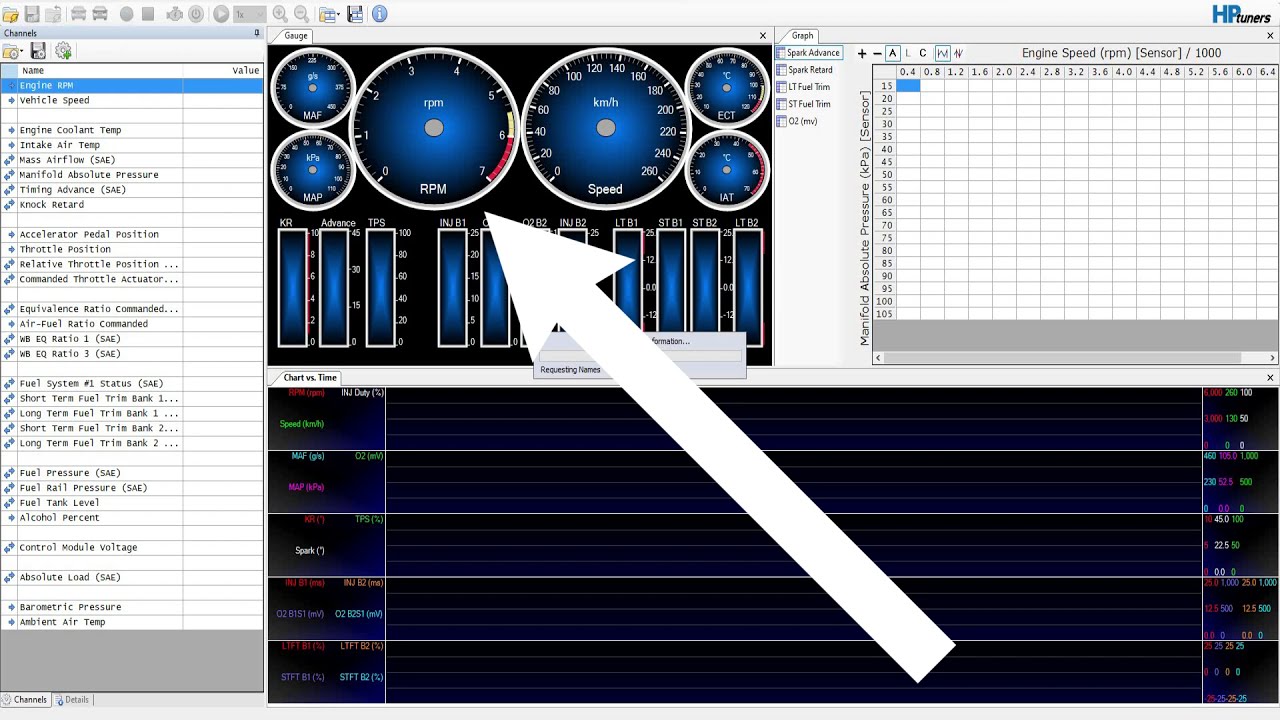This screenshot has width=1280, height=720.
Task: Select Control Module Voltage channel
Action: tap(132, 548)
